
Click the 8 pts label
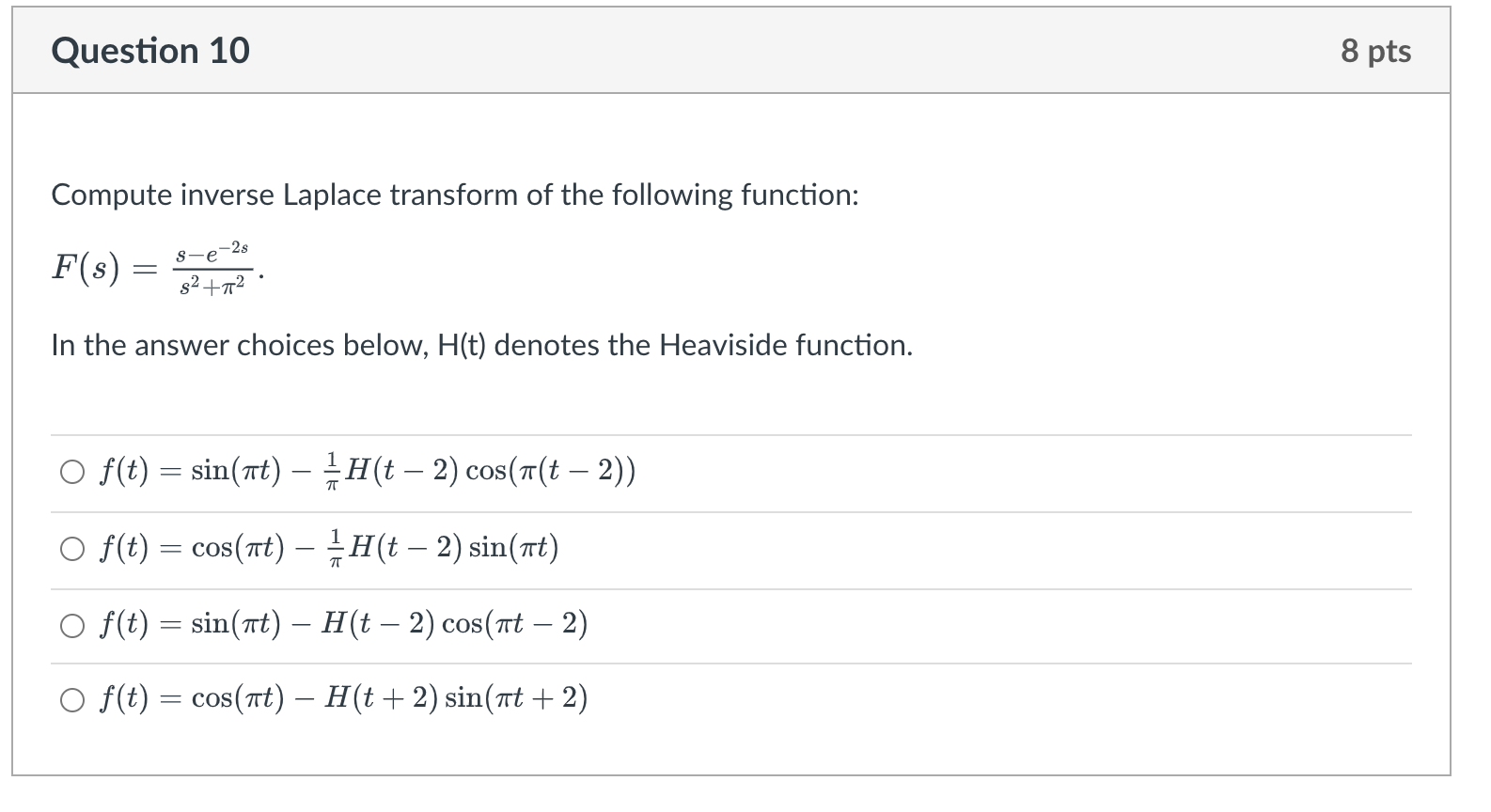(x=1375, y=51)
